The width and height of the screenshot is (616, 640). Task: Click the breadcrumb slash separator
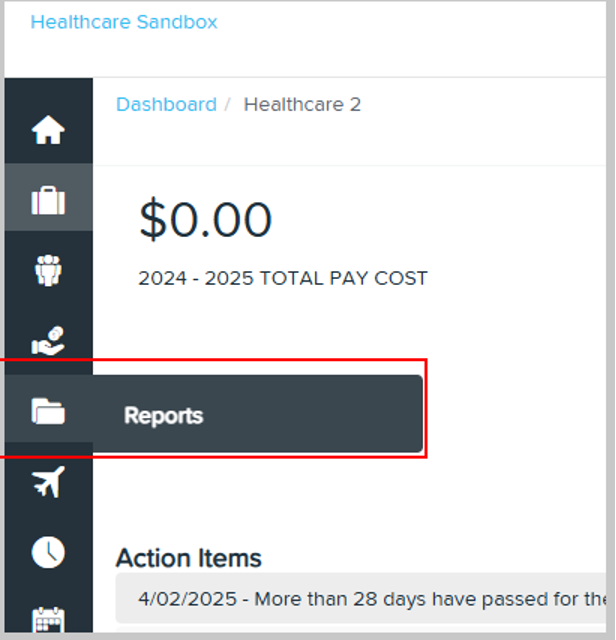tap(228, 104)
